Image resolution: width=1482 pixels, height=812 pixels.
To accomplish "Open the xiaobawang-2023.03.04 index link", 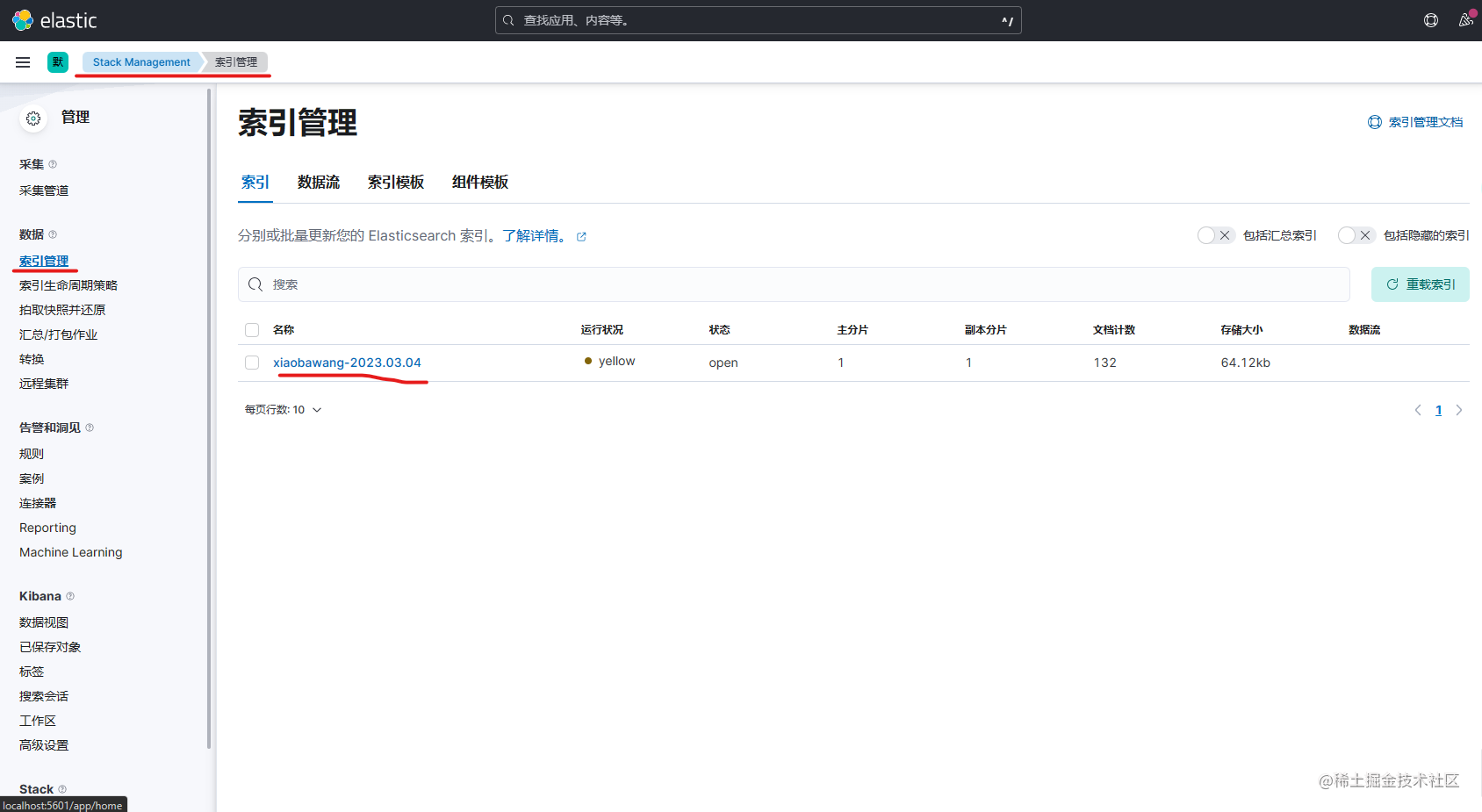I will (348, 362).
